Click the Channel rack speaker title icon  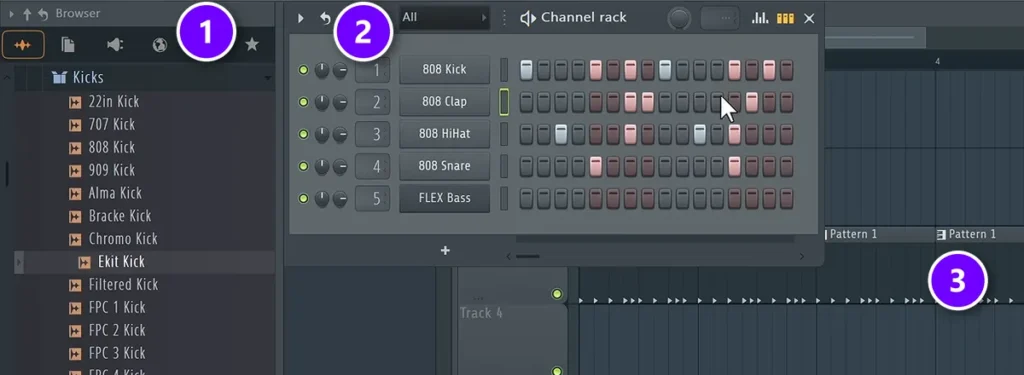click(528, 18)
